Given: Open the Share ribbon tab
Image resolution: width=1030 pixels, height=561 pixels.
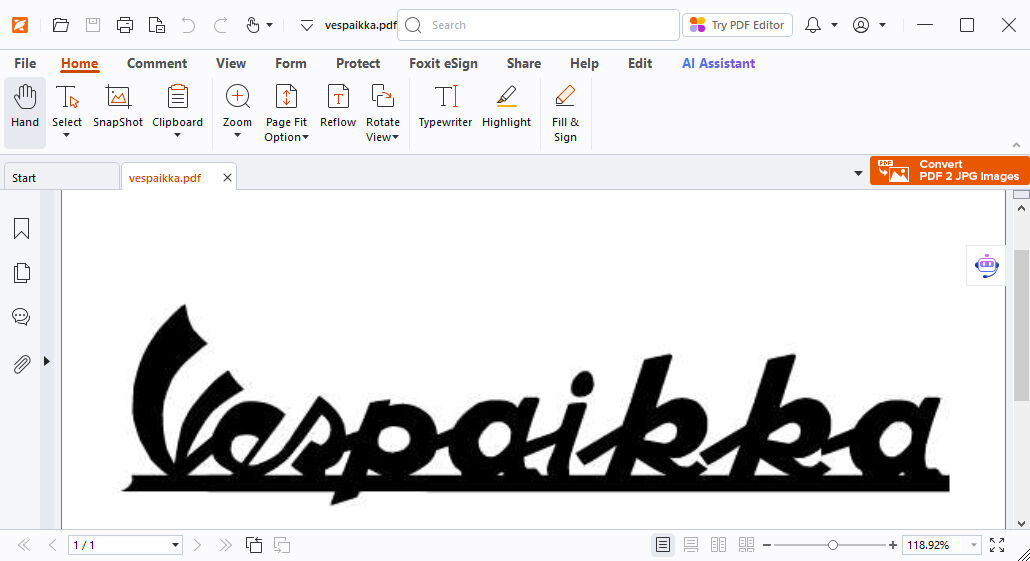Looking at the screenshot, I should click(524, 63).
